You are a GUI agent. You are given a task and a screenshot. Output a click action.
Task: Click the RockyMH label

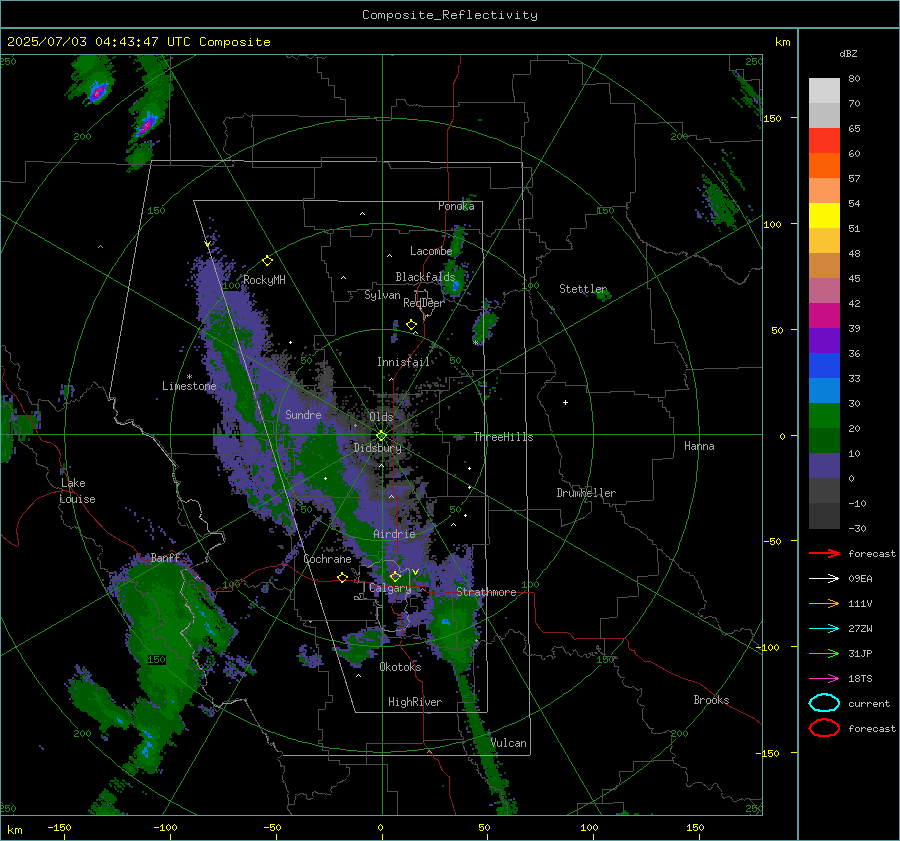(264, 280)
